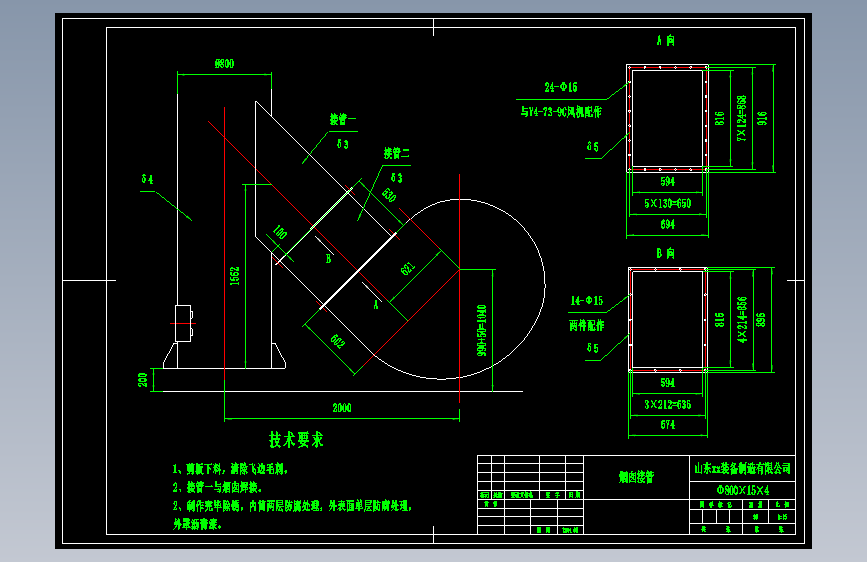867x562 pixels.
Task: Select the 674 dimension in B view
Action: tap(667, 425)
